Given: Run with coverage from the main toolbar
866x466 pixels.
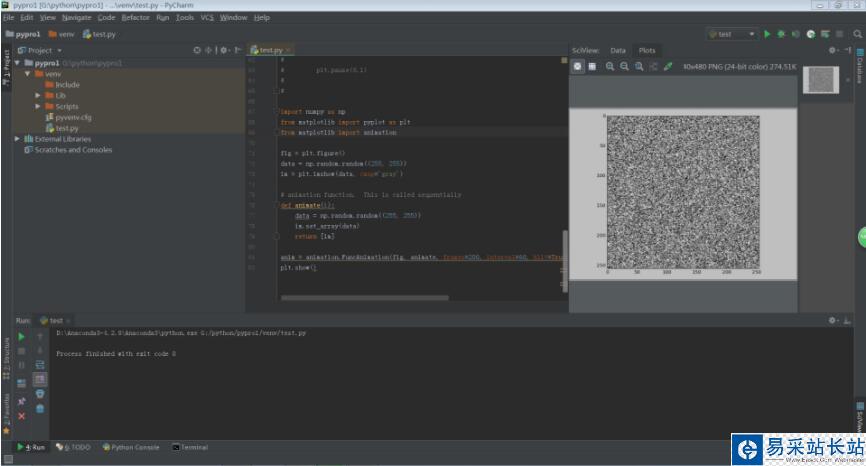Looking at the screenshot, I should coord(795,34).
